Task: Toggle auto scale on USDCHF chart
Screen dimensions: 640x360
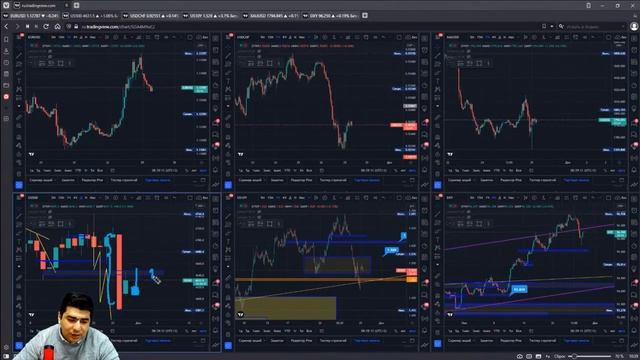Action: [x=412, y=170]
